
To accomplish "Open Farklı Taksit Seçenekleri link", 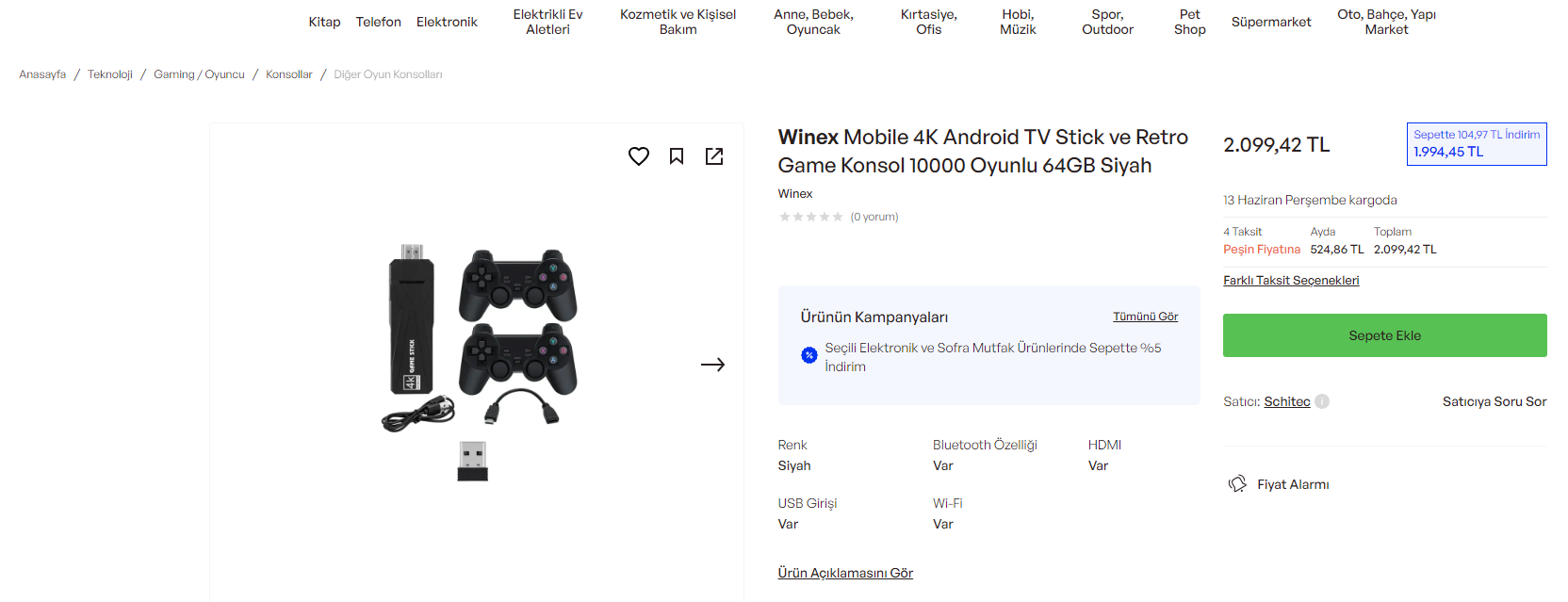I will (x=1291, y=281).
